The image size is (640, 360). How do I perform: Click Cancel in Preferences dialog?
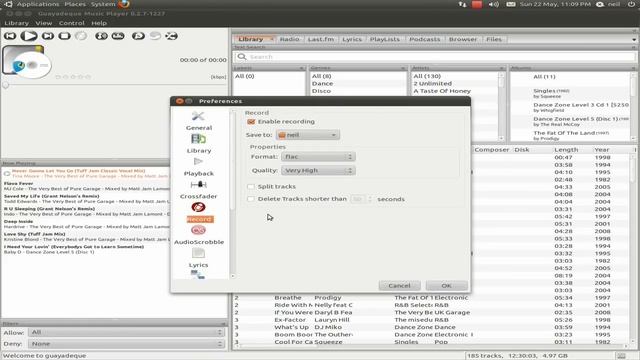click(399, 286)
